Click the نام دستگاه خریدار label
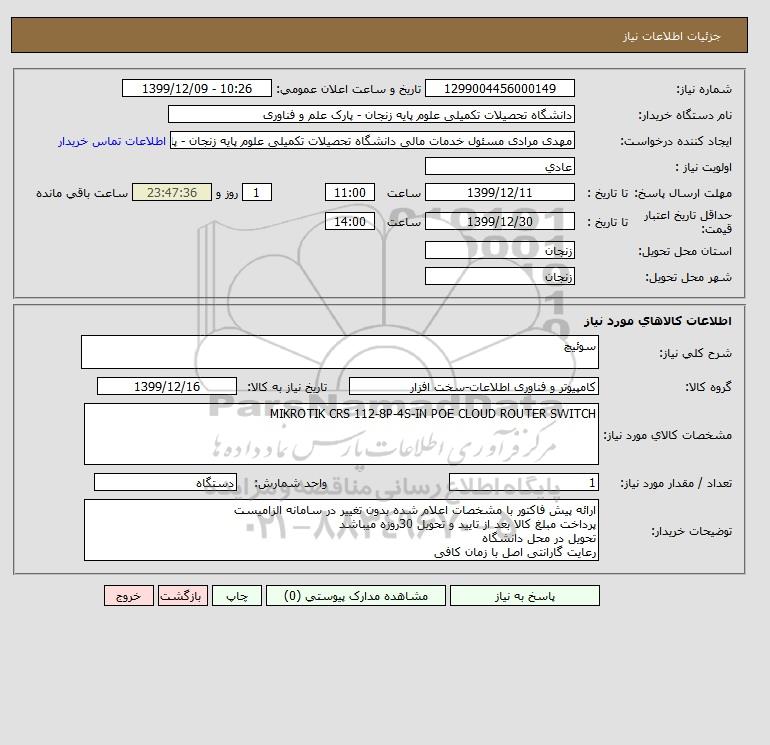 tap(685, 115)
